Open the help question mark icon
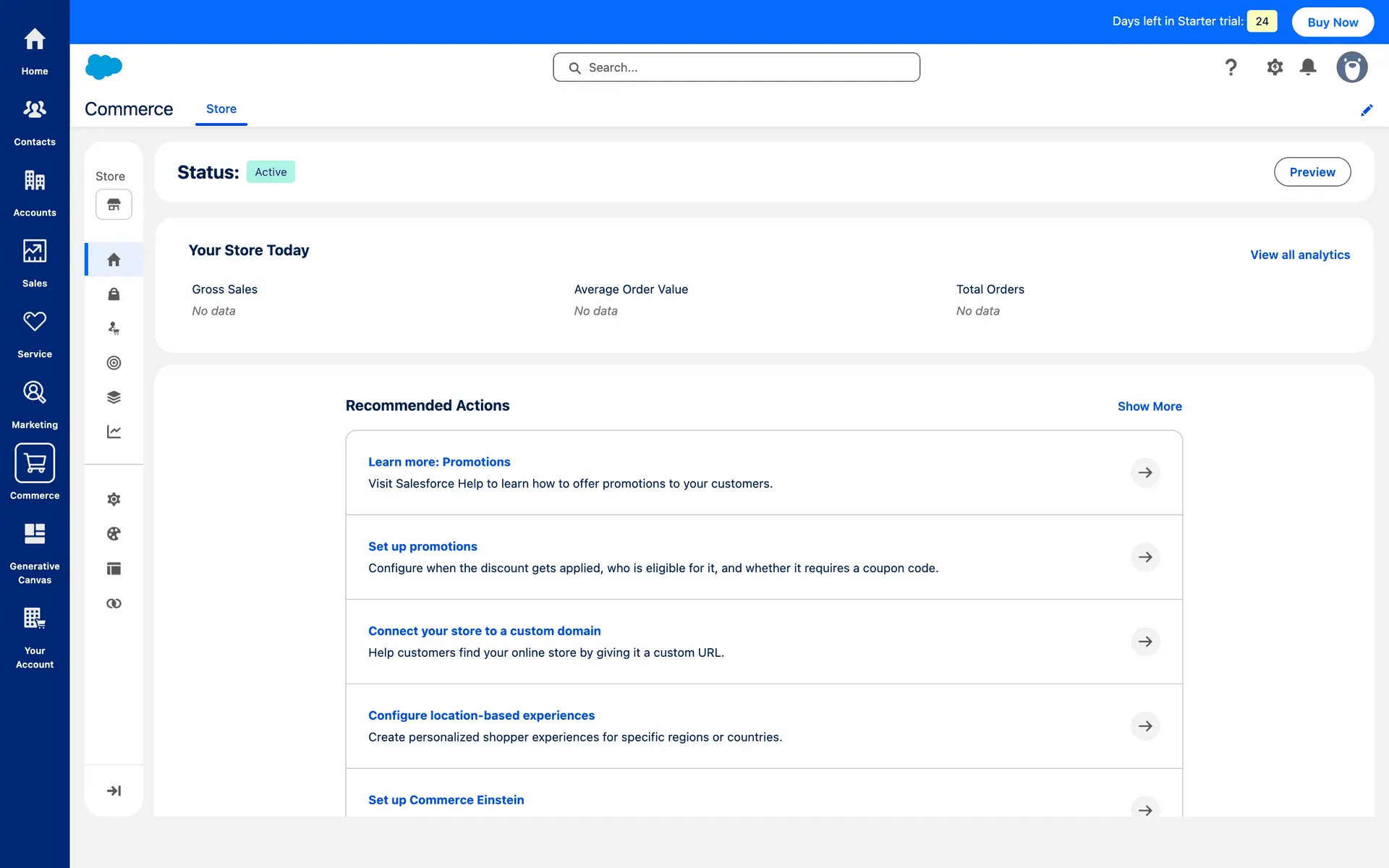The width and height of the screenshot is (1389, 868). [1231, 67]
